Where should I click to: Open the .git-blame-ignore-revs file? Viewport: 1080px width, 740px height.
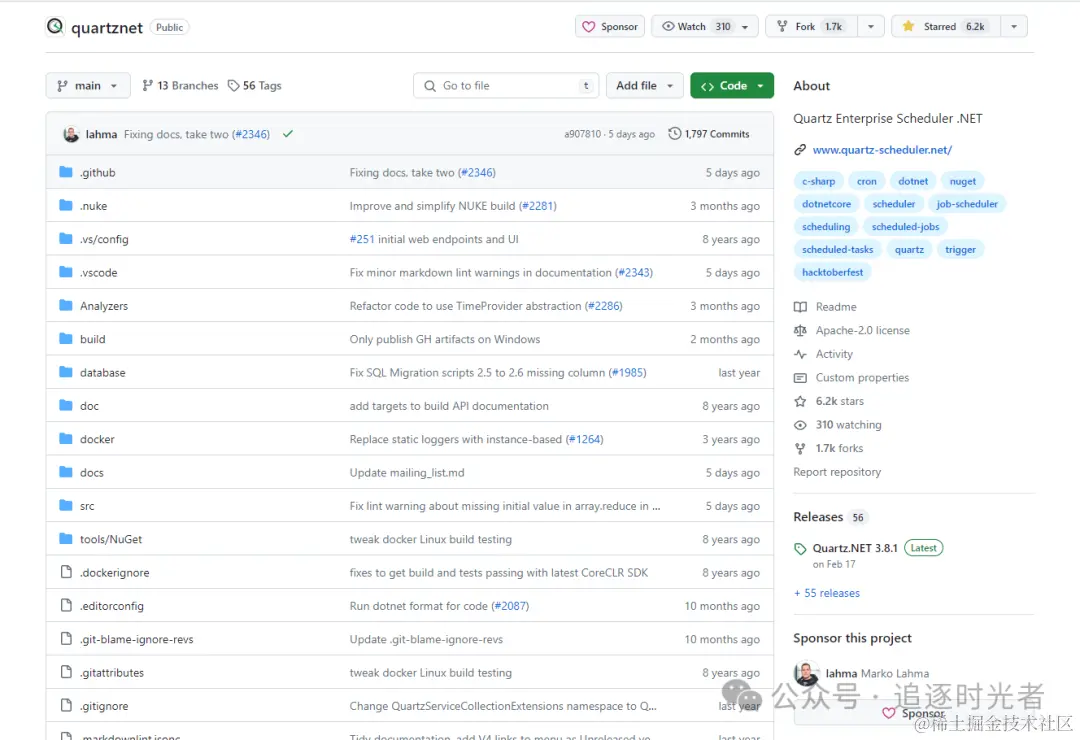pyautogui.click(x=136, y=639)
